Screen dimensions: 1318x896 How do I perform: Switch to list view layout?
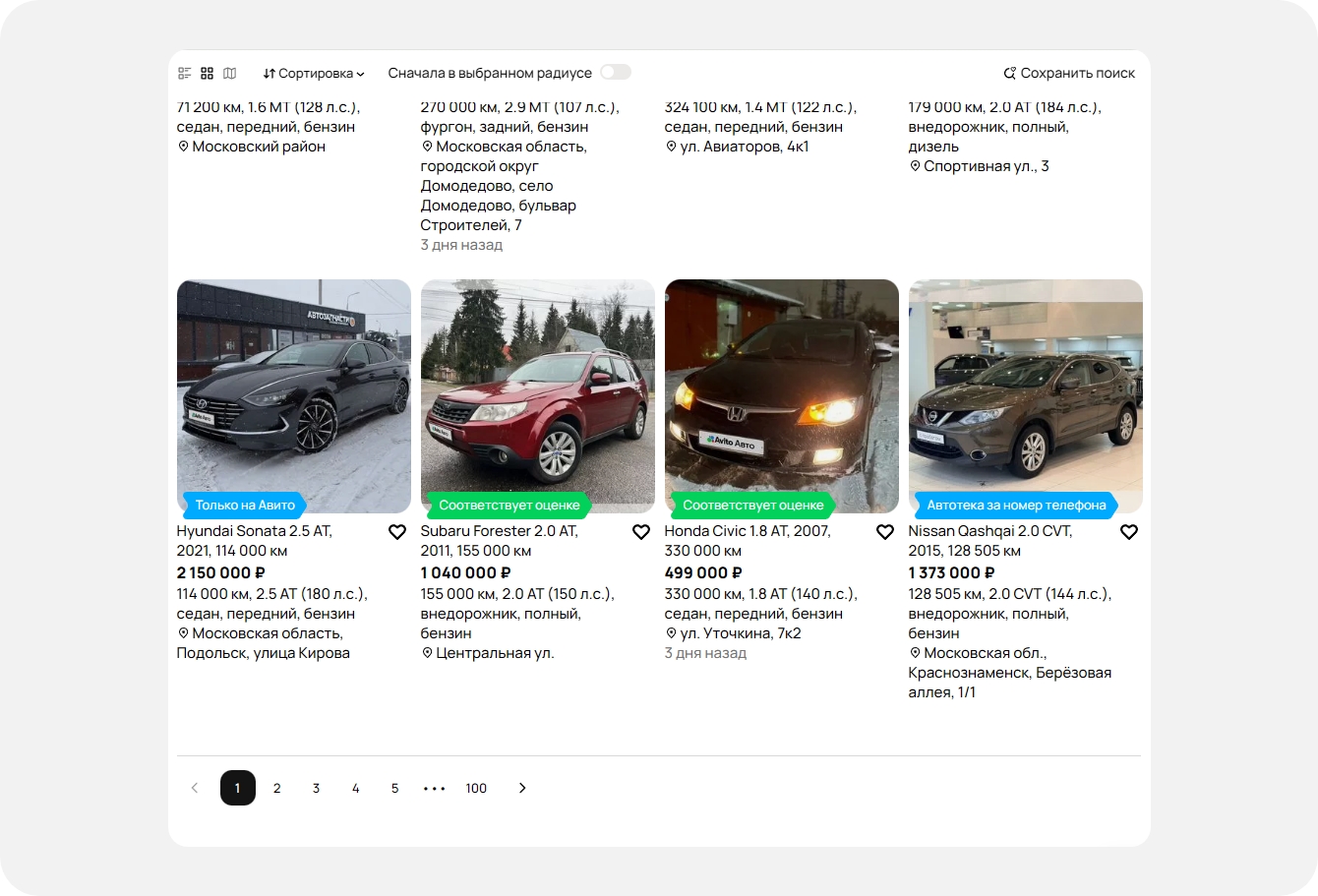pos(184,74)
